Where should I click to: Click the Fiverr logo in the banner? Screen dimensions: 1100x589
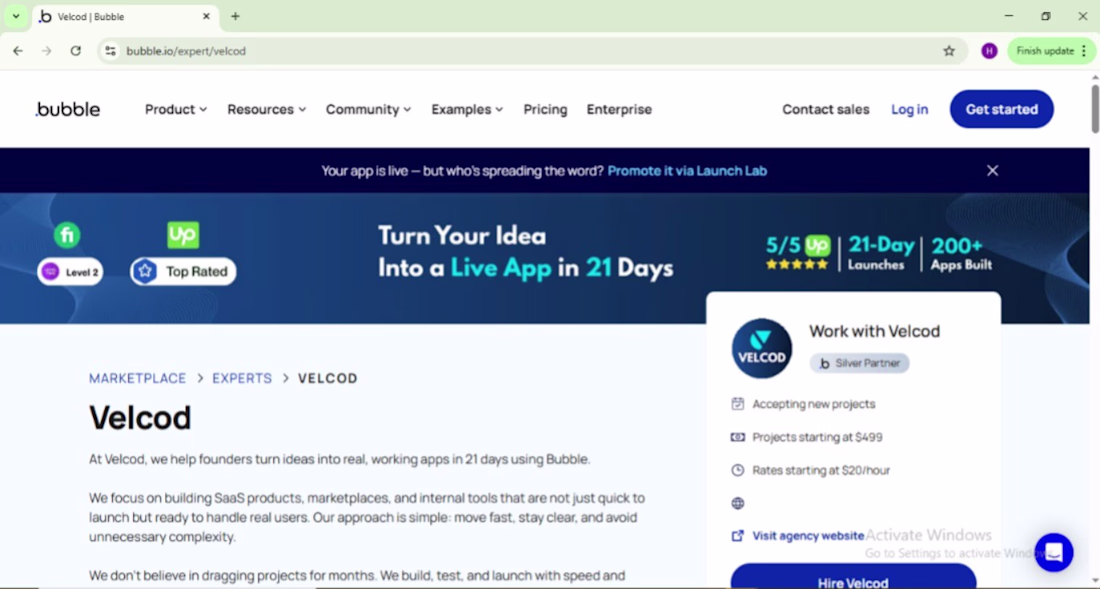coord(67,235)
